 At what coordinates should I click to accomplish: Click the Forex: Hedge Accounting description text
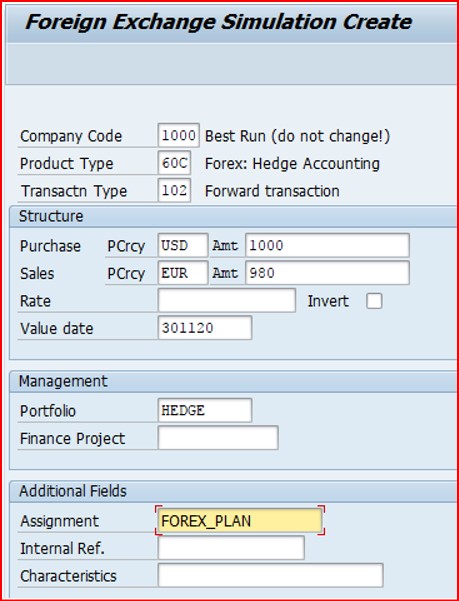pyautogui.click(x=292, y=164)
